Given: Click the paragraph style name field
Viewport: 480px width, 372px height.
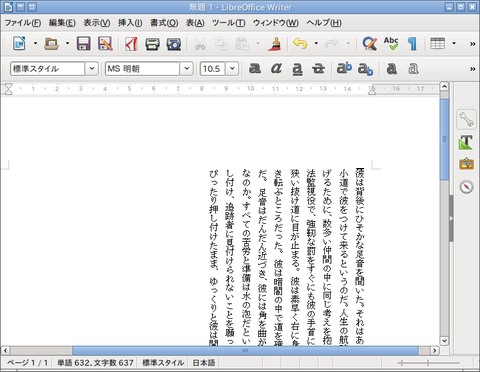Looking at the screenshot, I should coord(47,69).
